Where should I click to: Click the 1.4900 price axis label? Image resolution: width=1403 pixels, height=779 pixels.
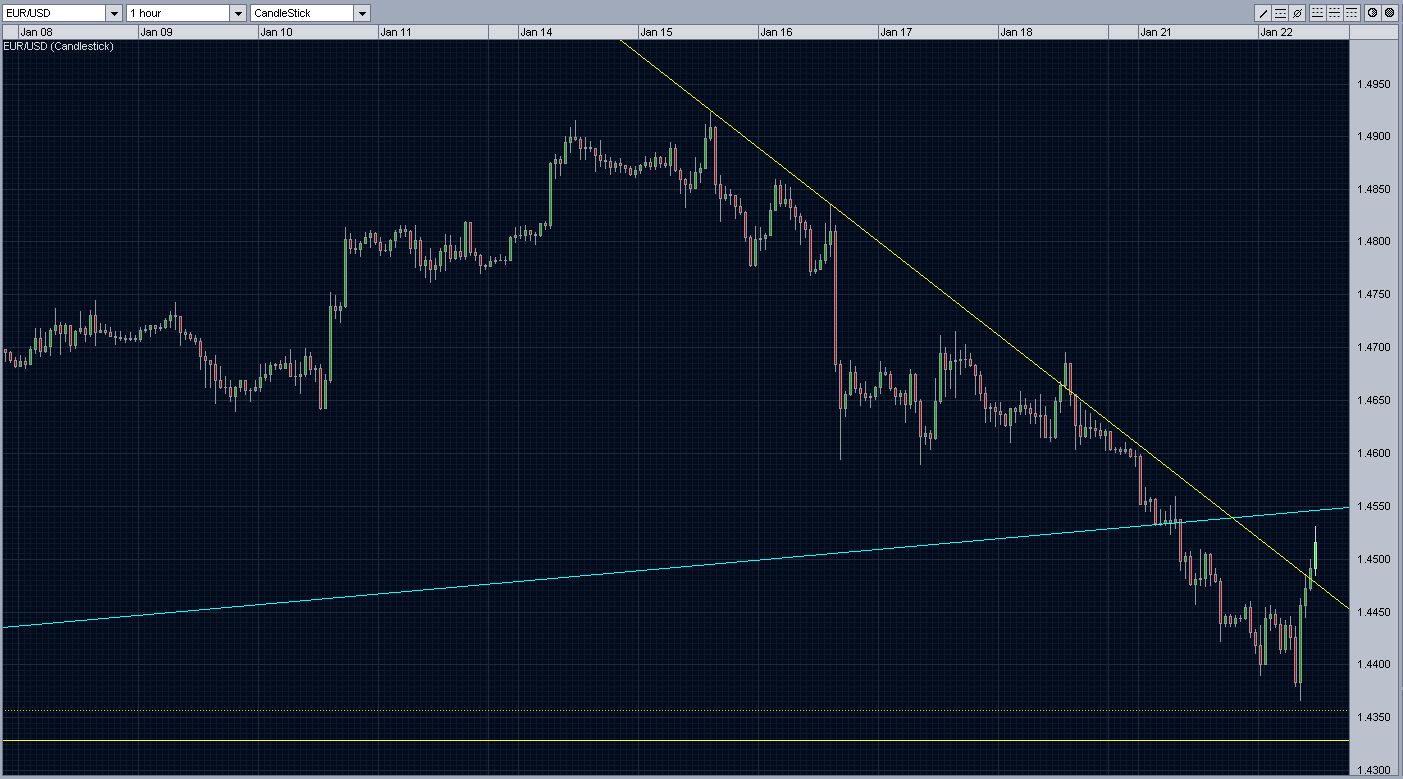[x=1373, y=136]
